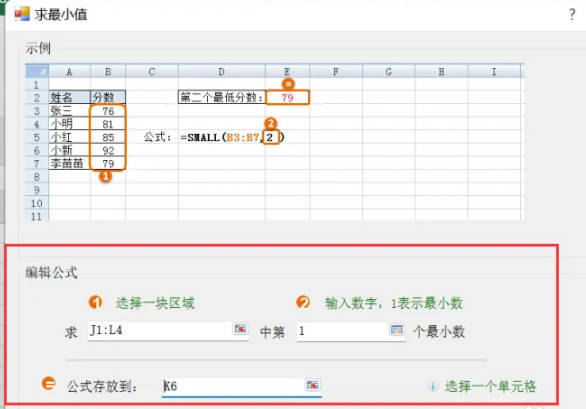Click the 分数 header cell in example

(x=108, y=98)
